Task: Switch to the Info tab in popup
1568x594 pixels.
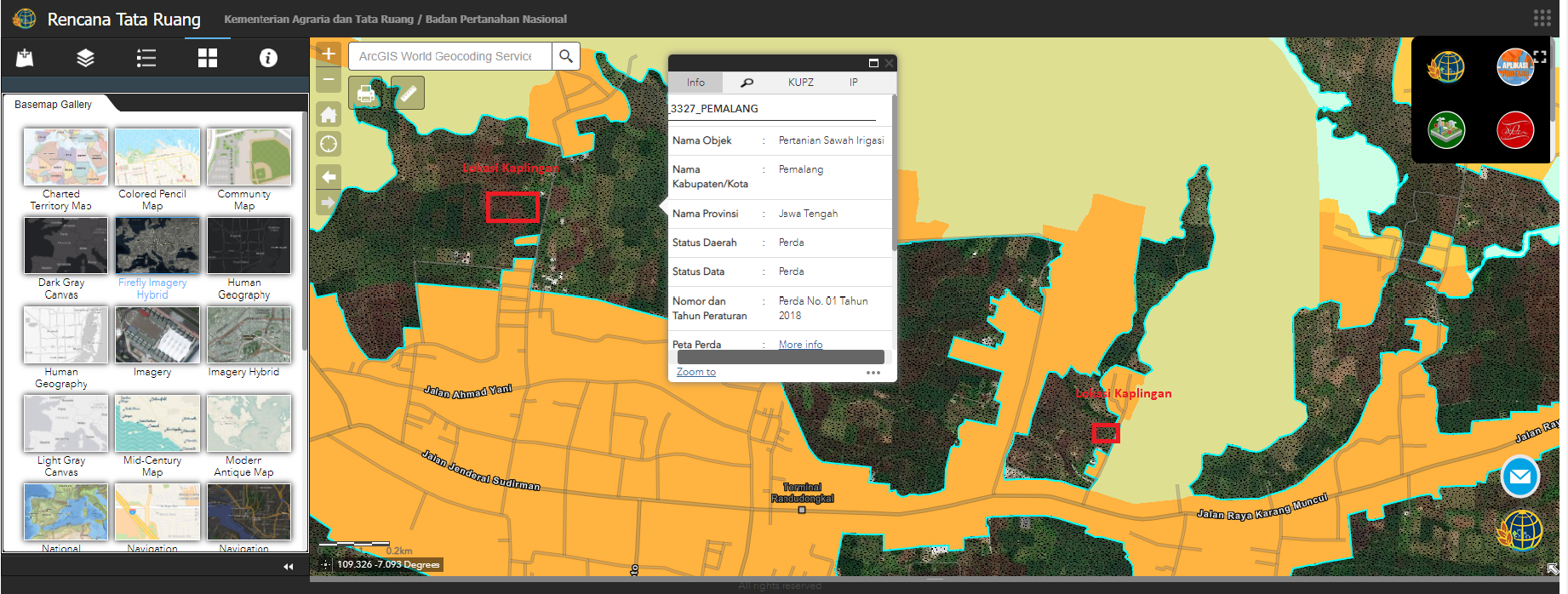Action: 695,83
